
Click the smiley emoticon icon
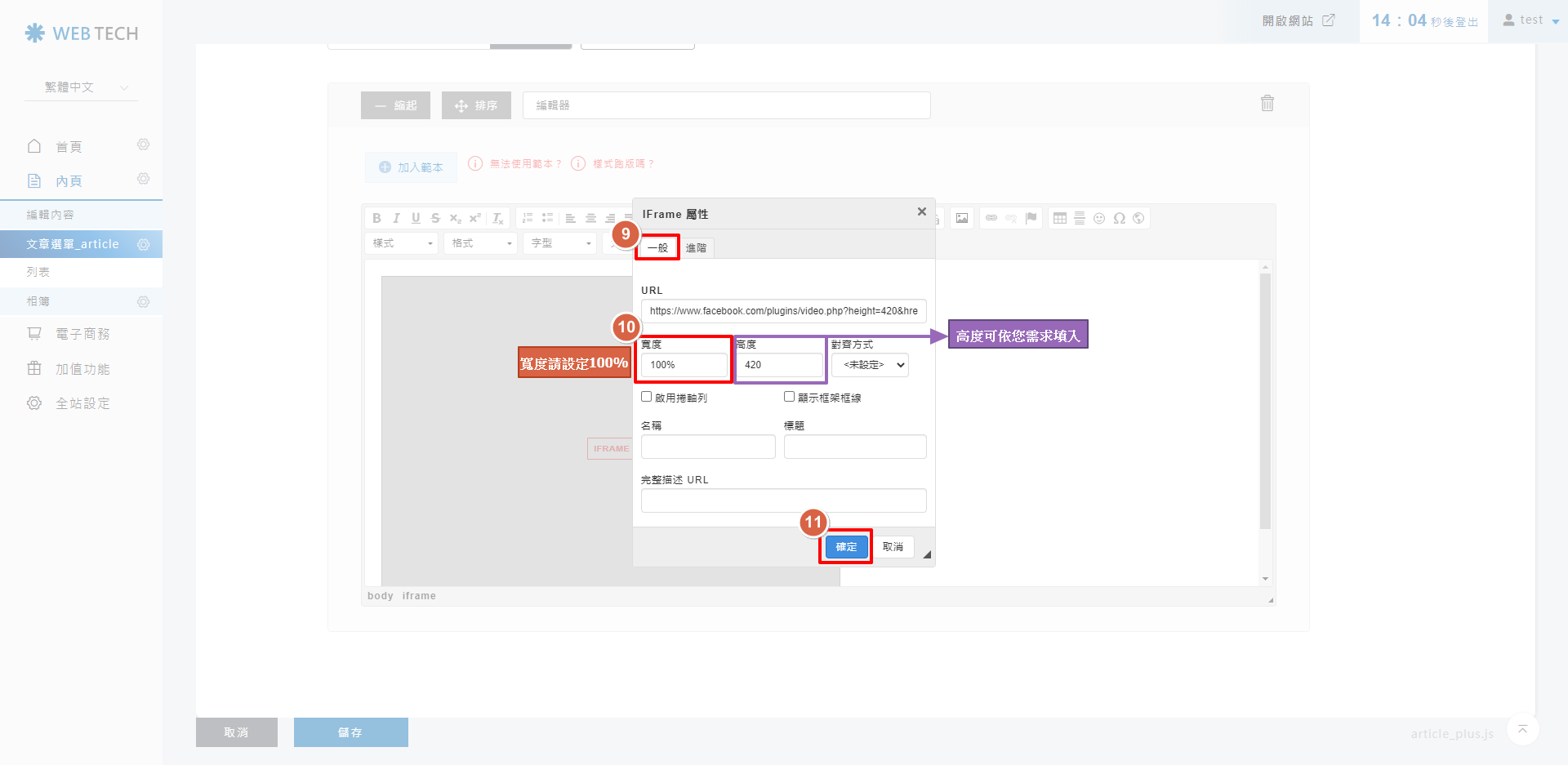point(1099,218)
